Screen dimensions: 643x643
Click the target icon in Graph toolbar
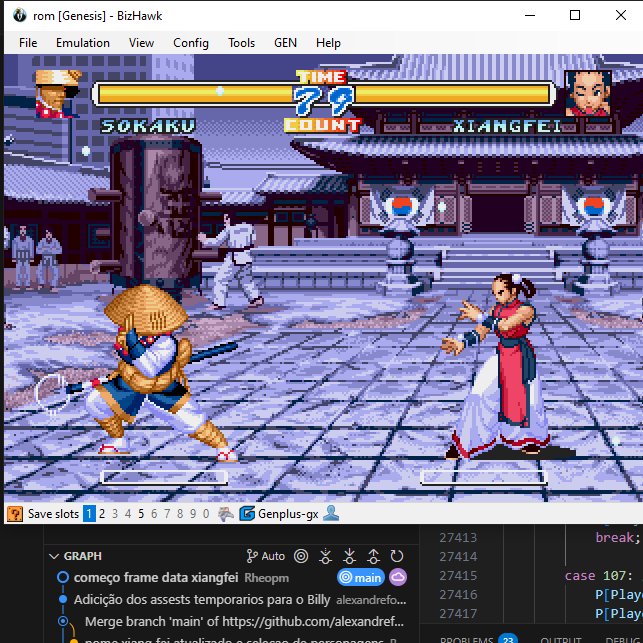[301, 556]
